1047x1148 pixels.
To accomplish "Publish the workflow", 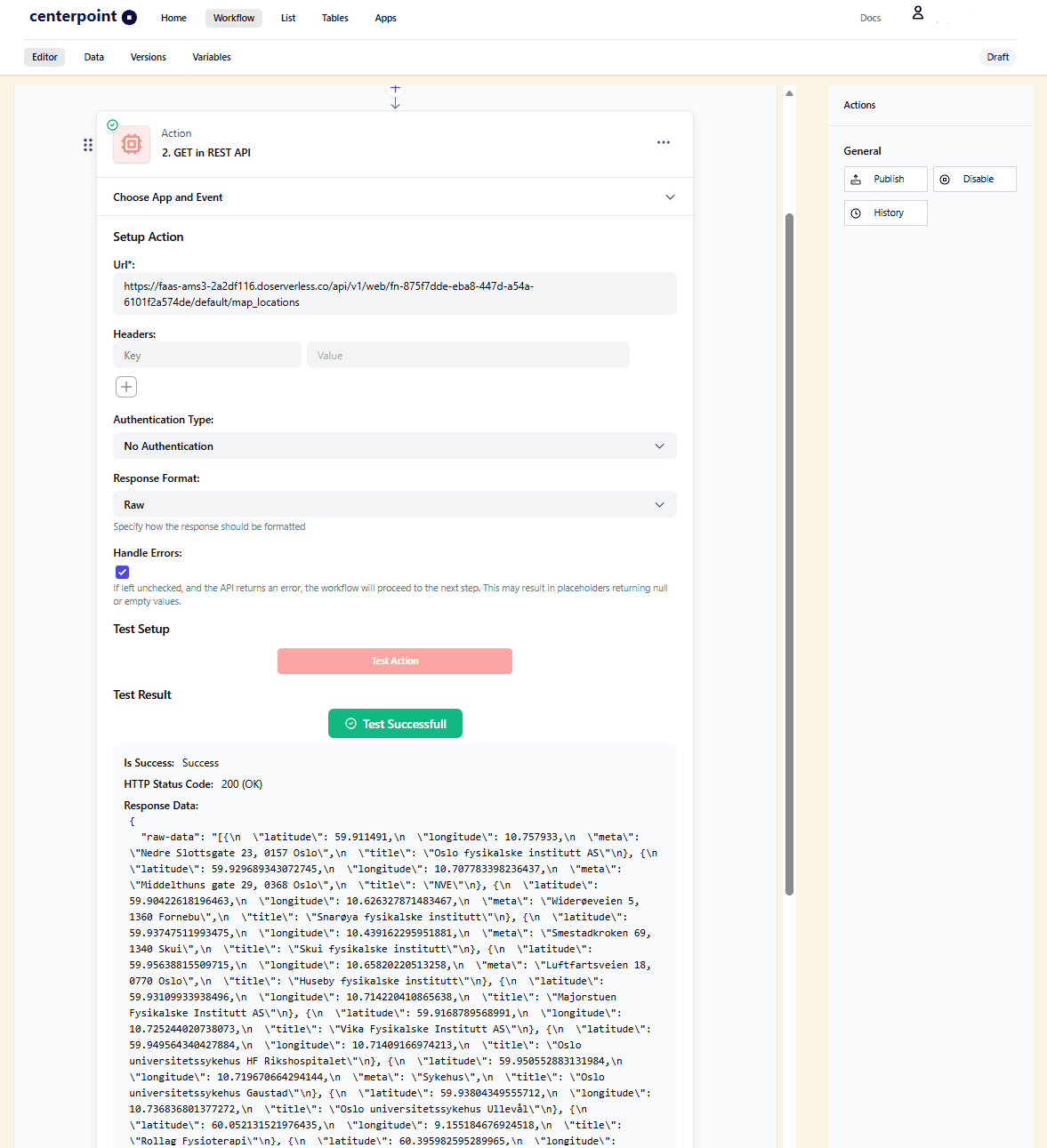I will click(x=886, y=179).
